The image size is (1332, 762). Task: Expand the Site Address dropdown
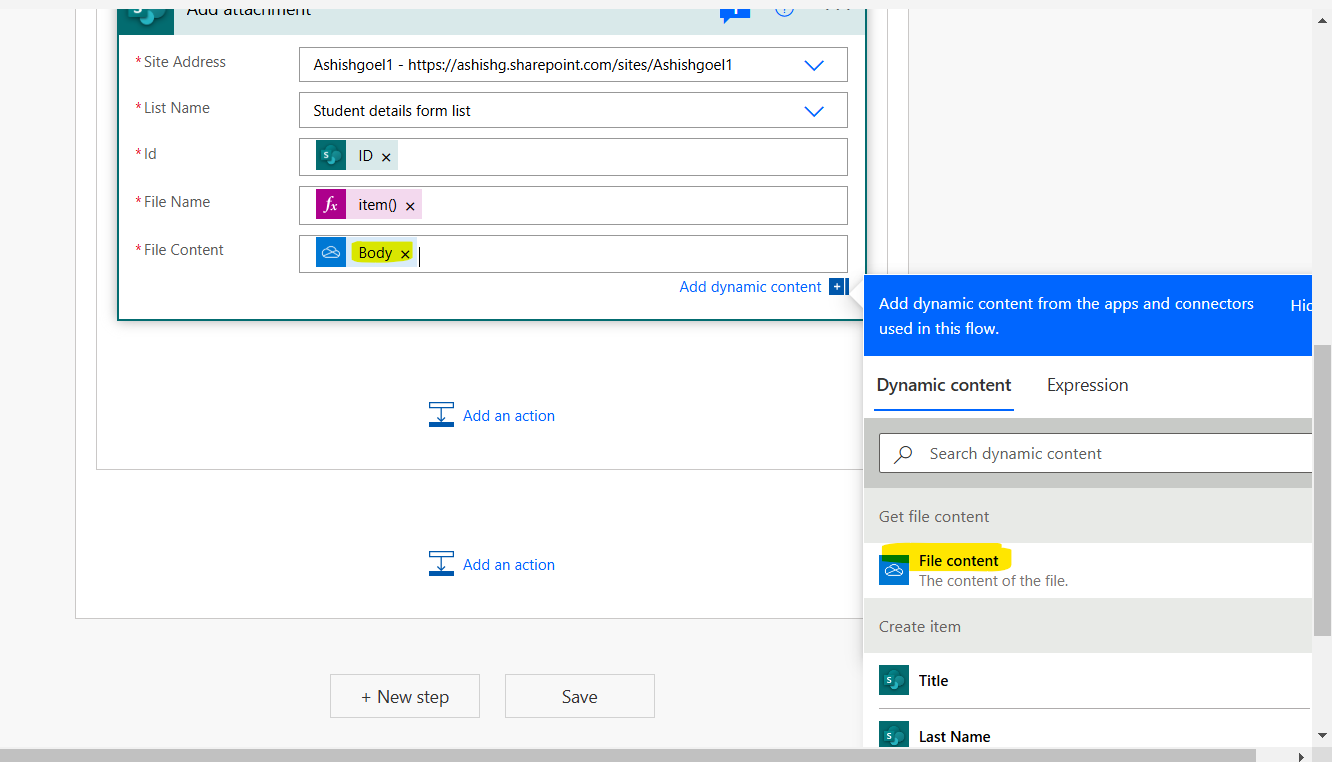(813, 64)
